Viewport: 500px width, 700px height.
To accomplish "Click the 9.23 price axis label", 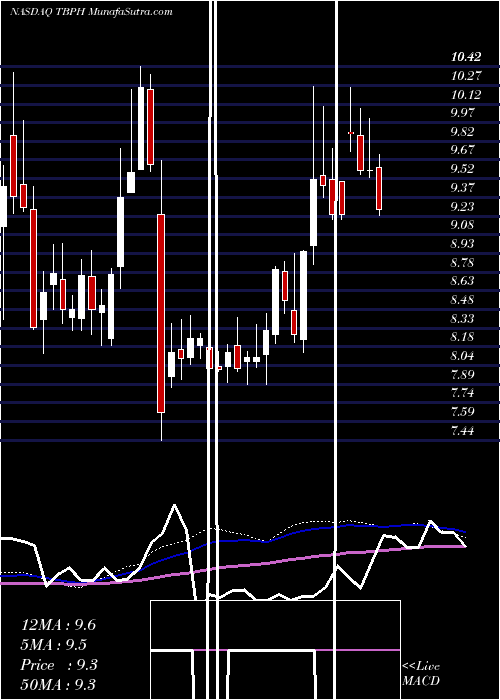I will (462, 206).
